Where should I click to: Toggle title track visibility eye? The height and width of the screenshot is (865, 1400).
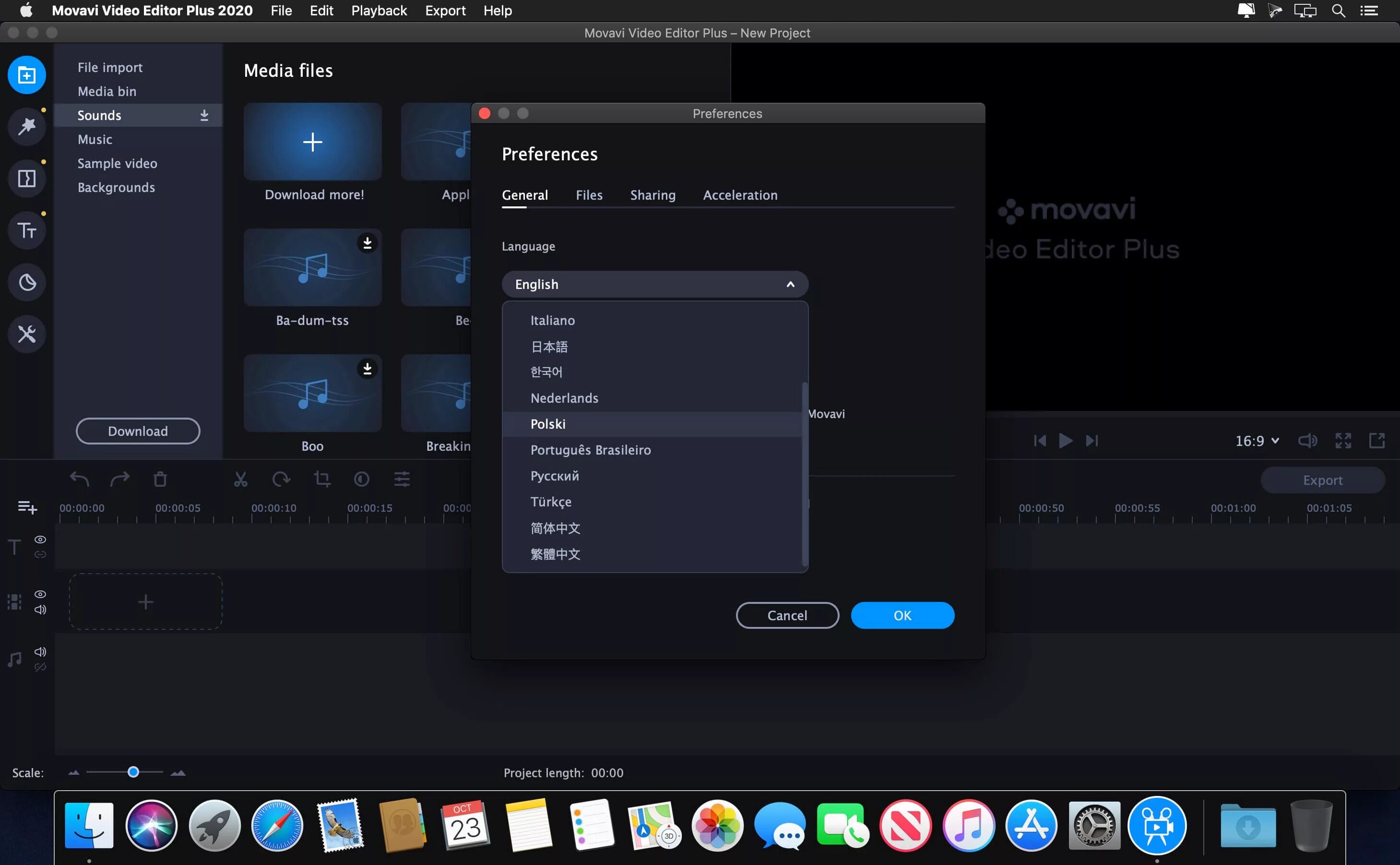(x=40, y=540)
